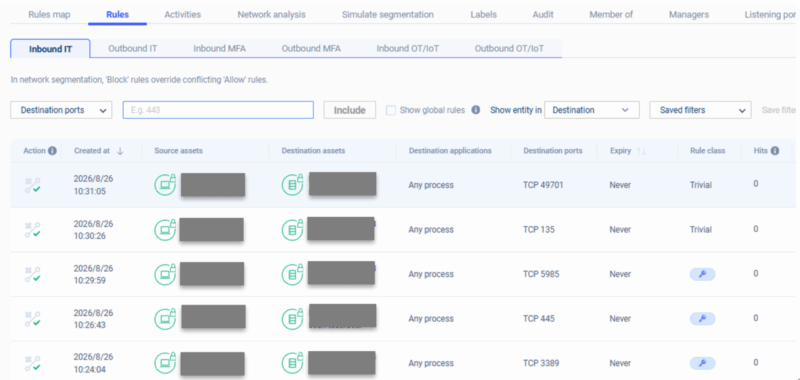Open the Managers tab

[689, 15]
